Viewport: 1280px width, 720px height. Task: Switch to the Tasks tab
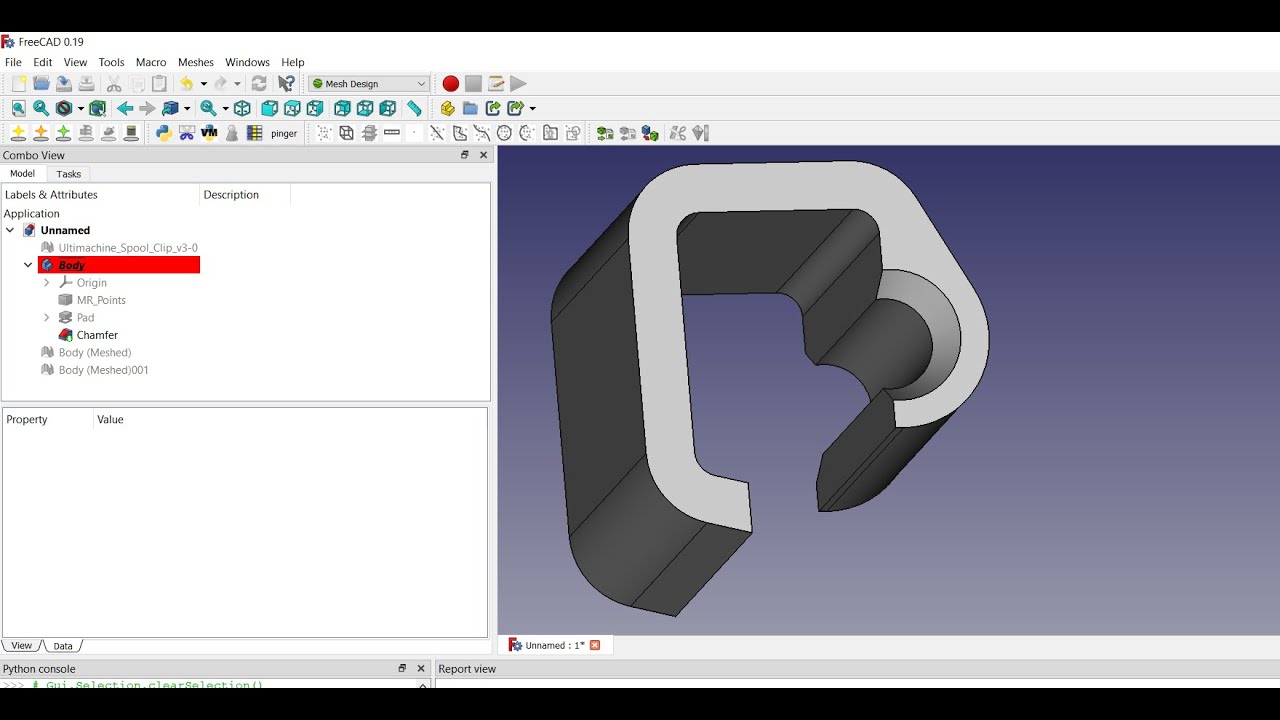point(69,174)
